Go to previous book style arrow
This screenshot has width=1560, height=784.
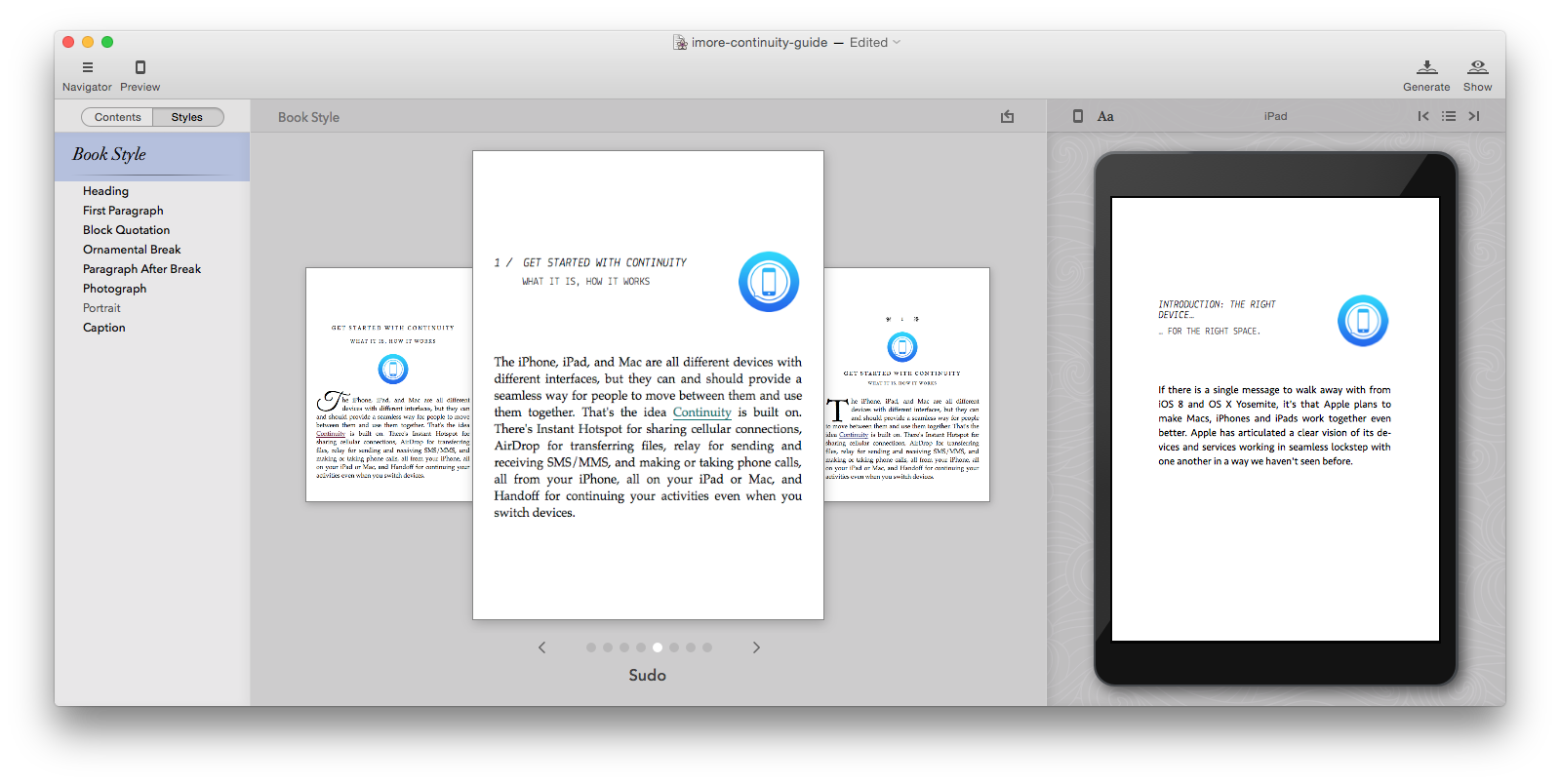pos(542,647)
